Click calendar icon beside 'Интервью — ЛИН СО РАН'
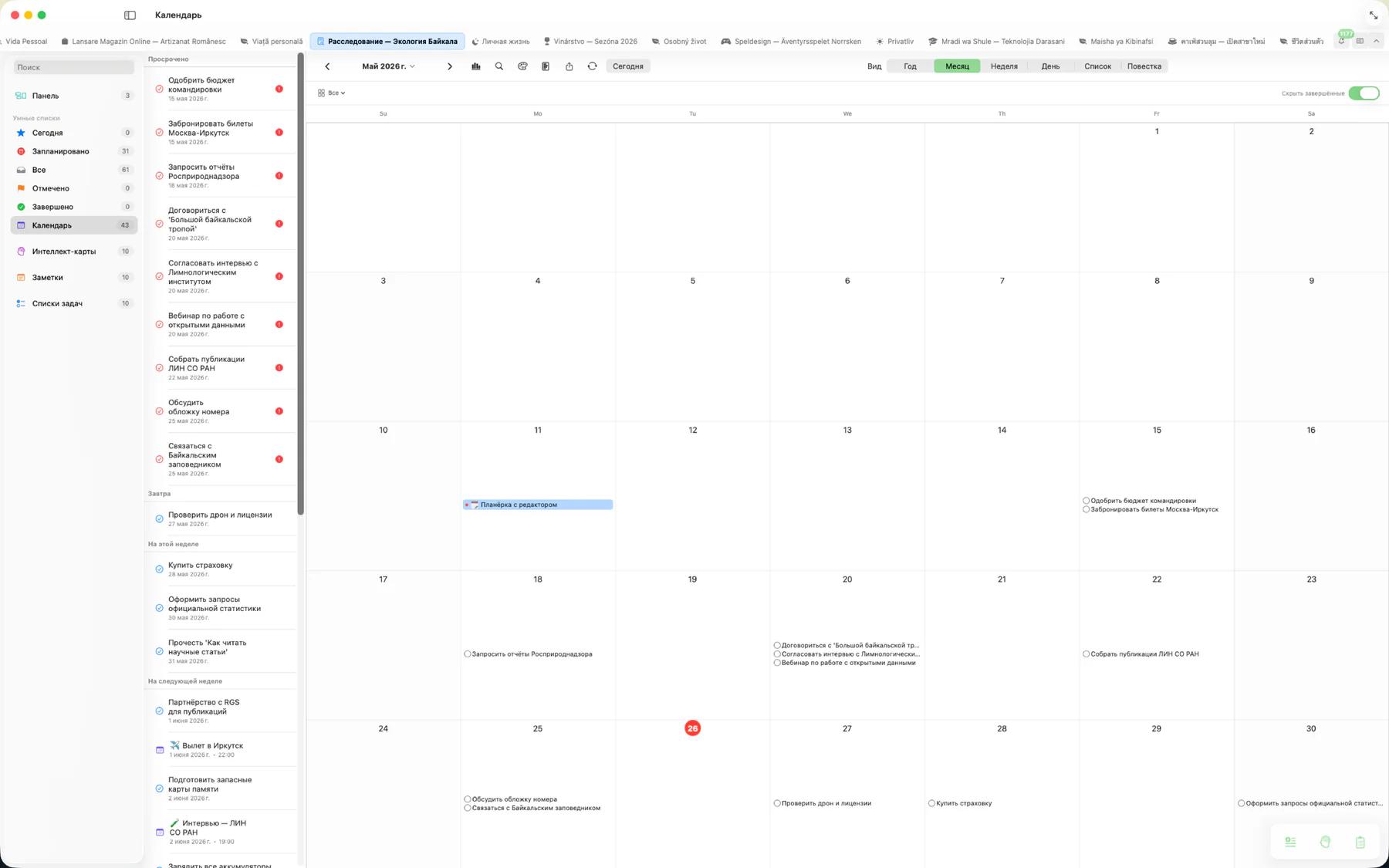Image resolution: width=1389 pixels, height=868 pixels. pyautogui.click(x=160, y=832)
